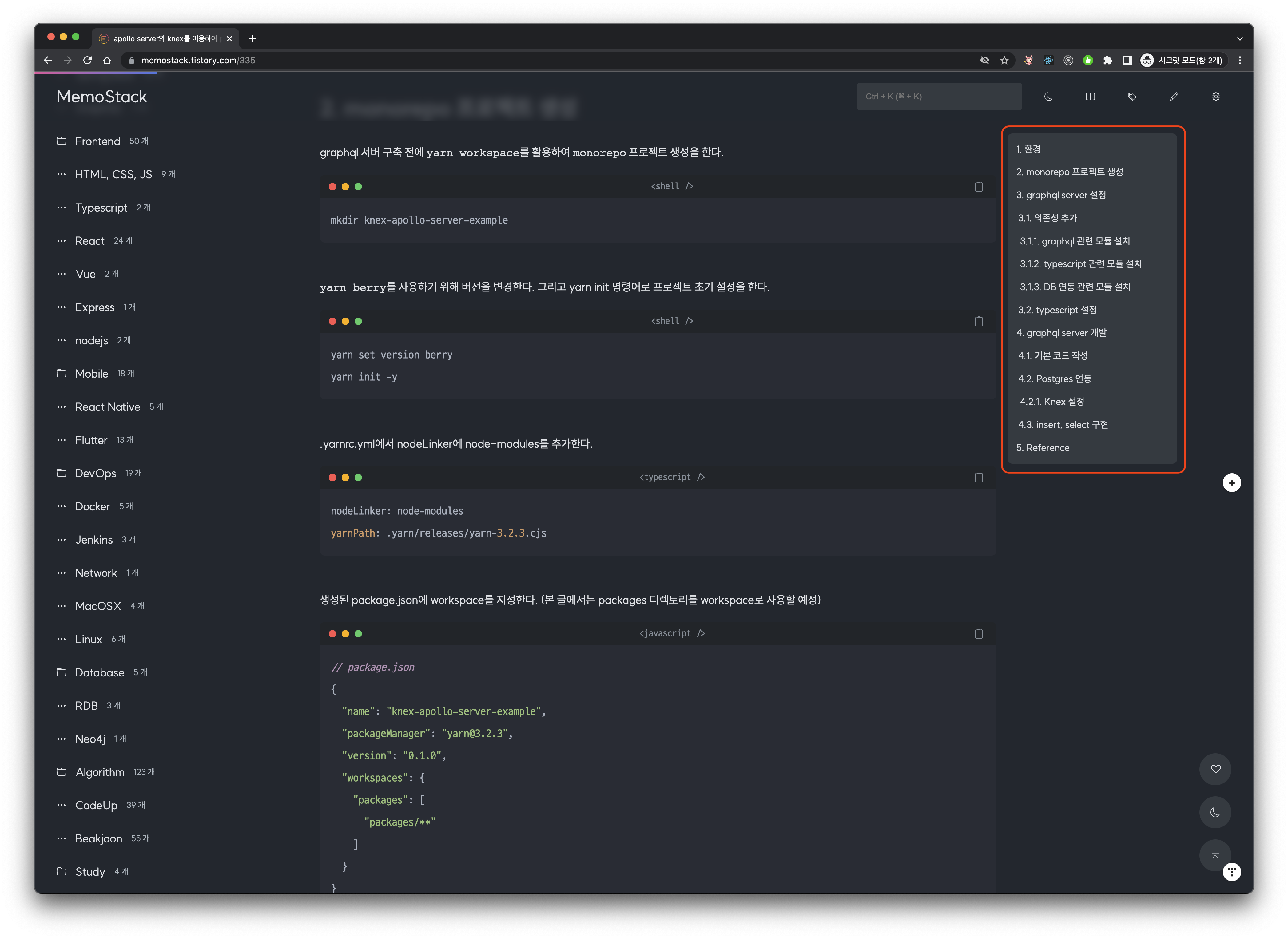The width and height of the screenshot is (1288, 939).
Task: Copy the nodeLinker typescript code block
Action: click(978, 477)
